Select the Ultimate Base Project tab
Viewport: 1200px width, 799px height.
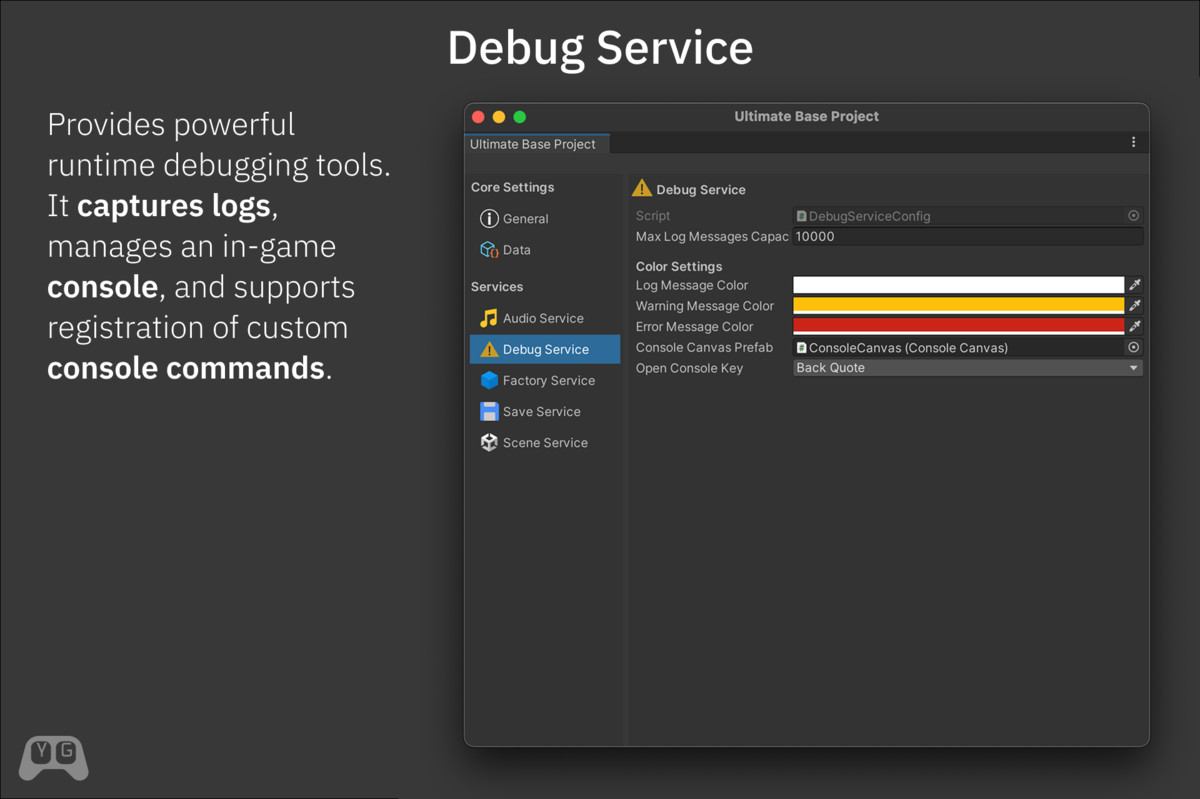pos(533,144)
